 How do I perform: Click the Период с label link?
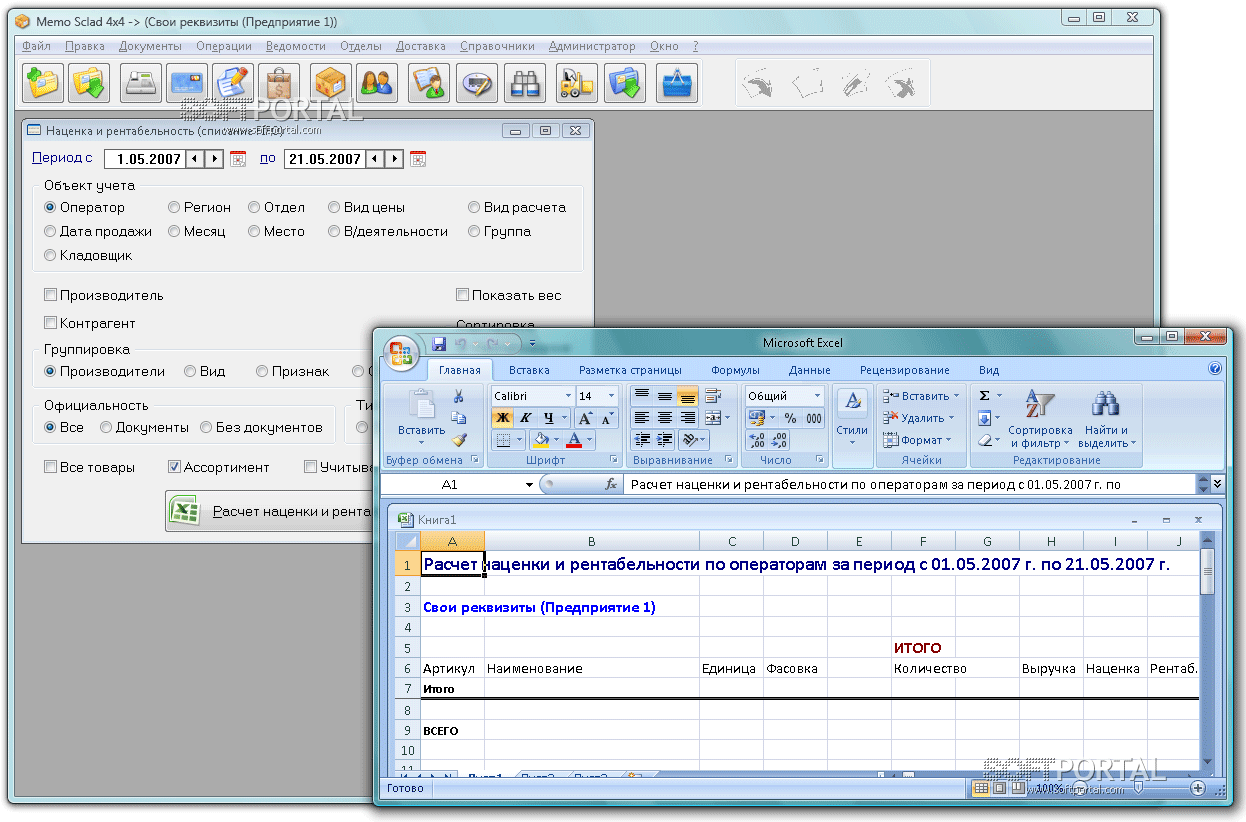[62, 158]
